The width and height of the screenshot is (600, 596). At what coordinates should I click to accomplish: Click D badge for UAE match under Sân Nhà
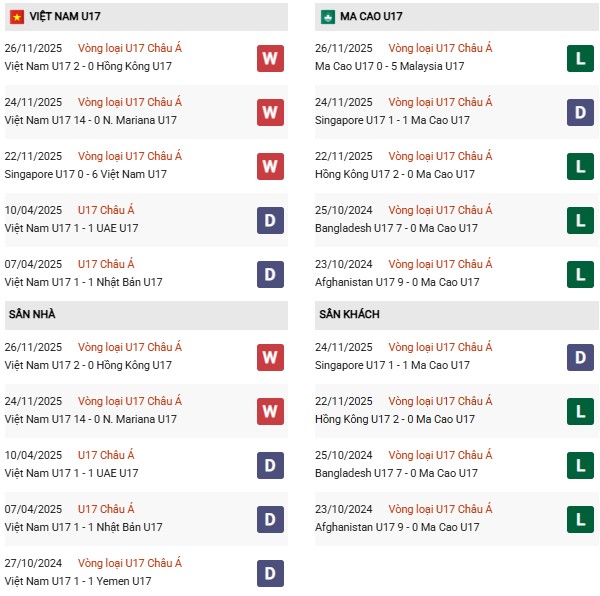click(270, 465)
